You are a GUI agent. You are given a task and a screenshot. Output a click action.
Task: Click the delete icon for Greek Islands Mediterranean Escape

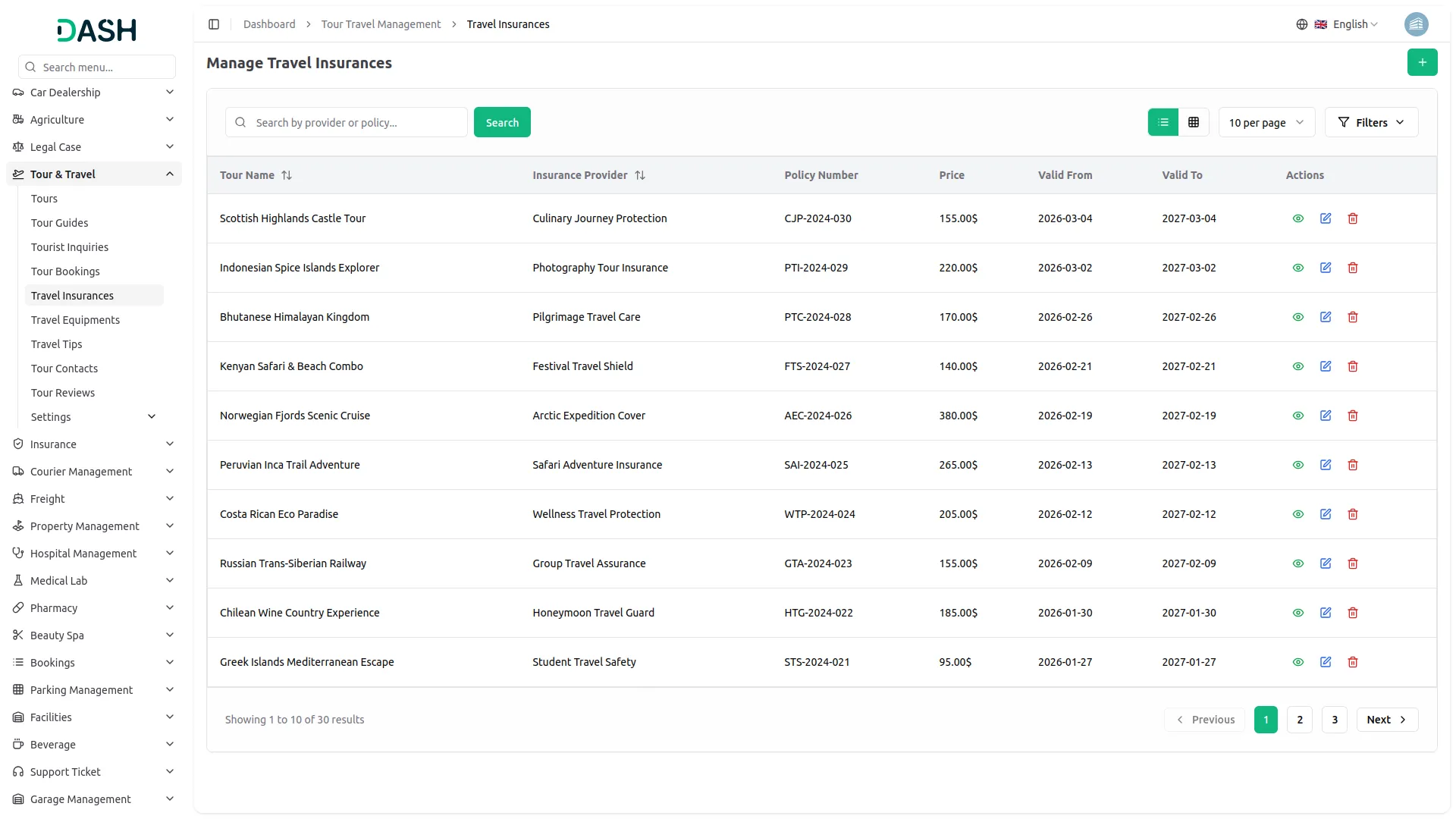point(1353,661)
